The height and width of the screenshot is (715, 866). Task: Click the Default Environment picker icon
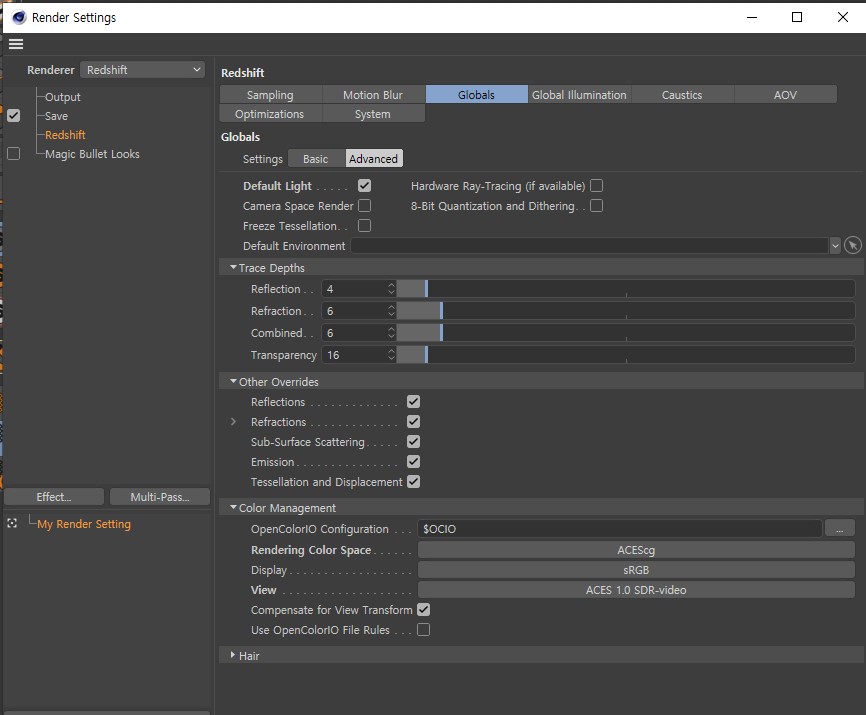pyautogui.click(x=852, y=246)
